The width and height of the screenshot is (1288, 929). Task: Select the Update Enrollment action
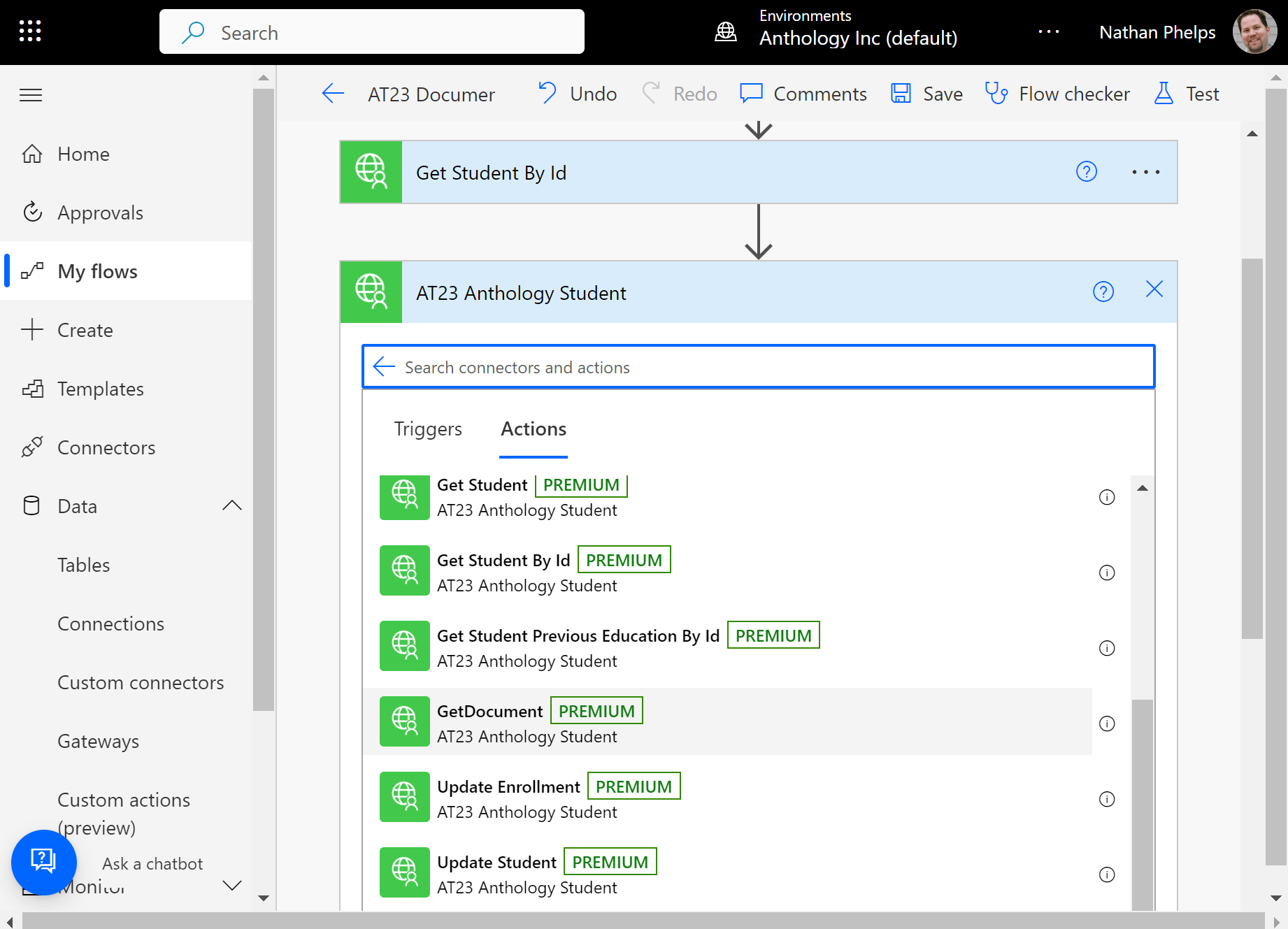pyautogui.click(x=727, y=797)
